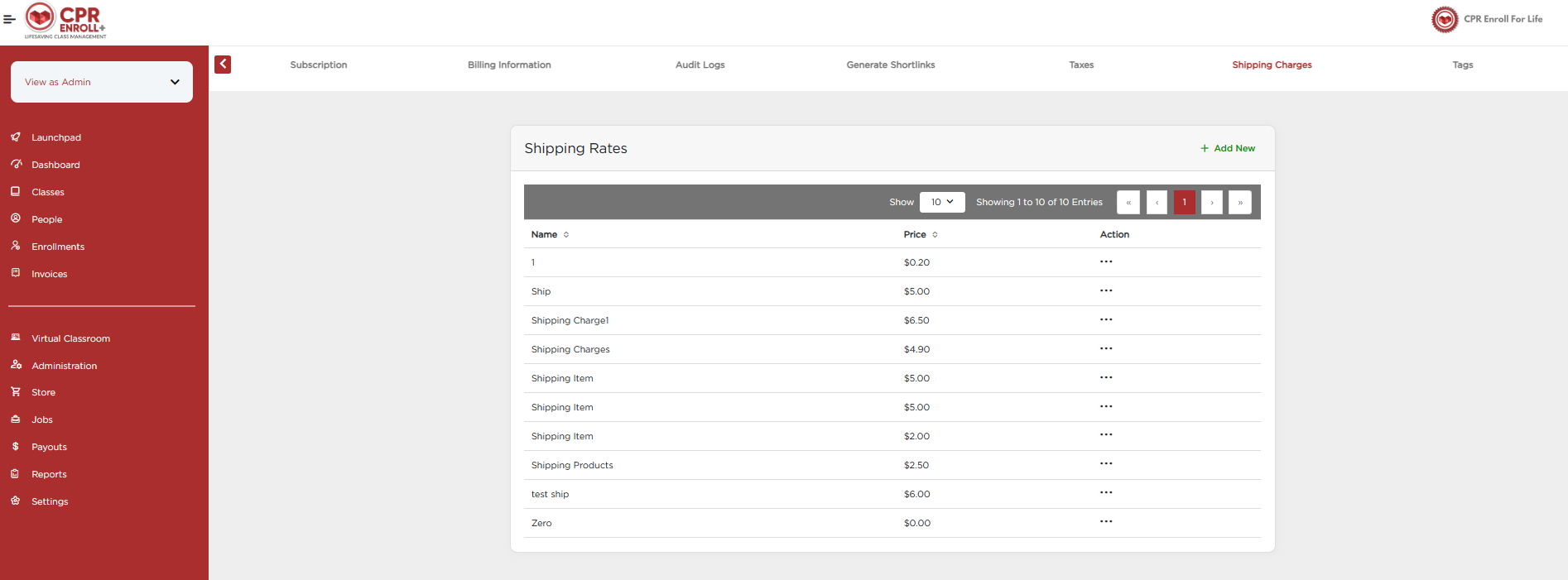Screen dimensions: 1568x580
Task: Click the Showing 1 to 10 Entries text
Action: pyautogui.click(x=1039, y=202)
